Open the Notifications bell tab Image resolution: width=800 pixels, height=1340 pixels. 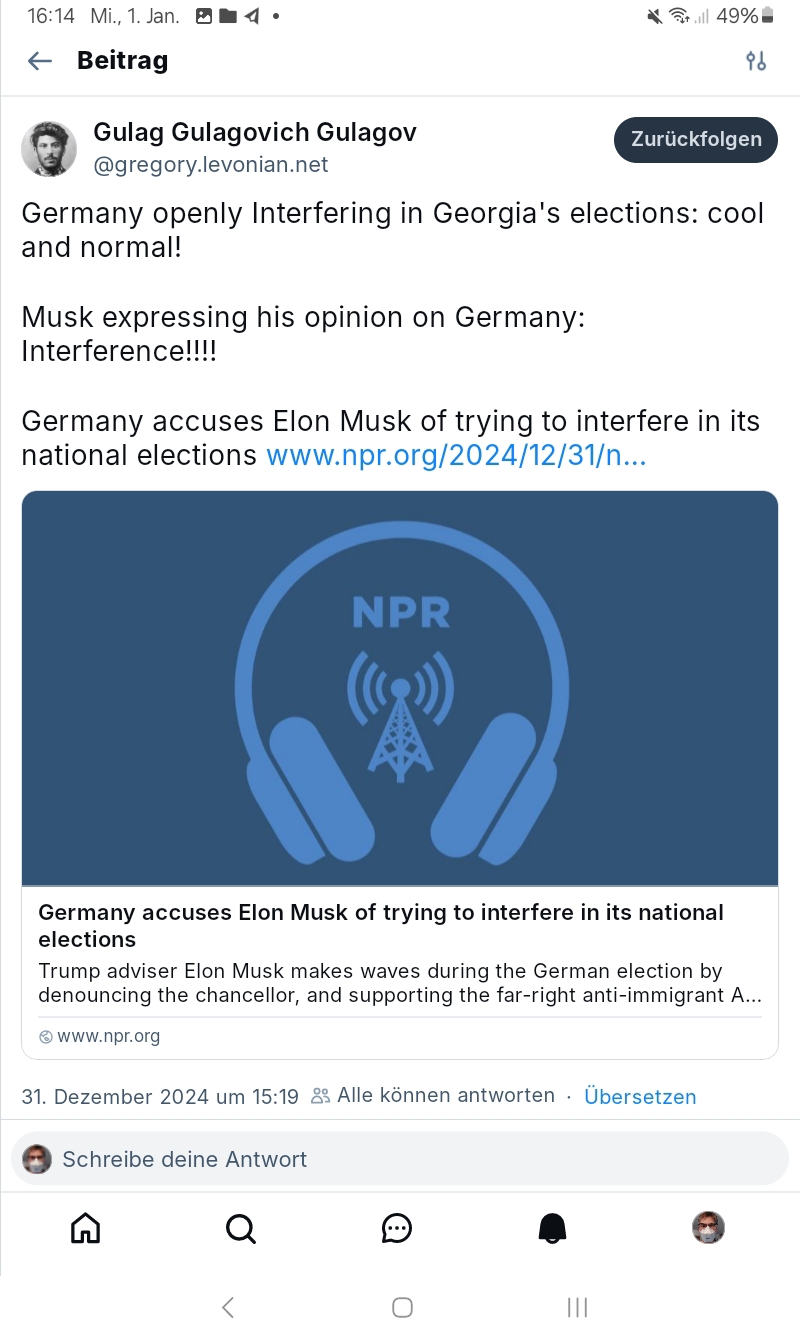pyautogui.click(x=553, y=1227)
